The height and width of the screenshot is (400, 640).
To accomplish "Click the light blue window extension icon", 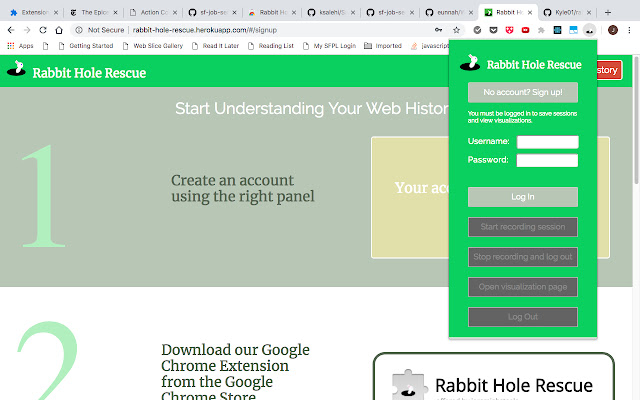I will 573,30.
